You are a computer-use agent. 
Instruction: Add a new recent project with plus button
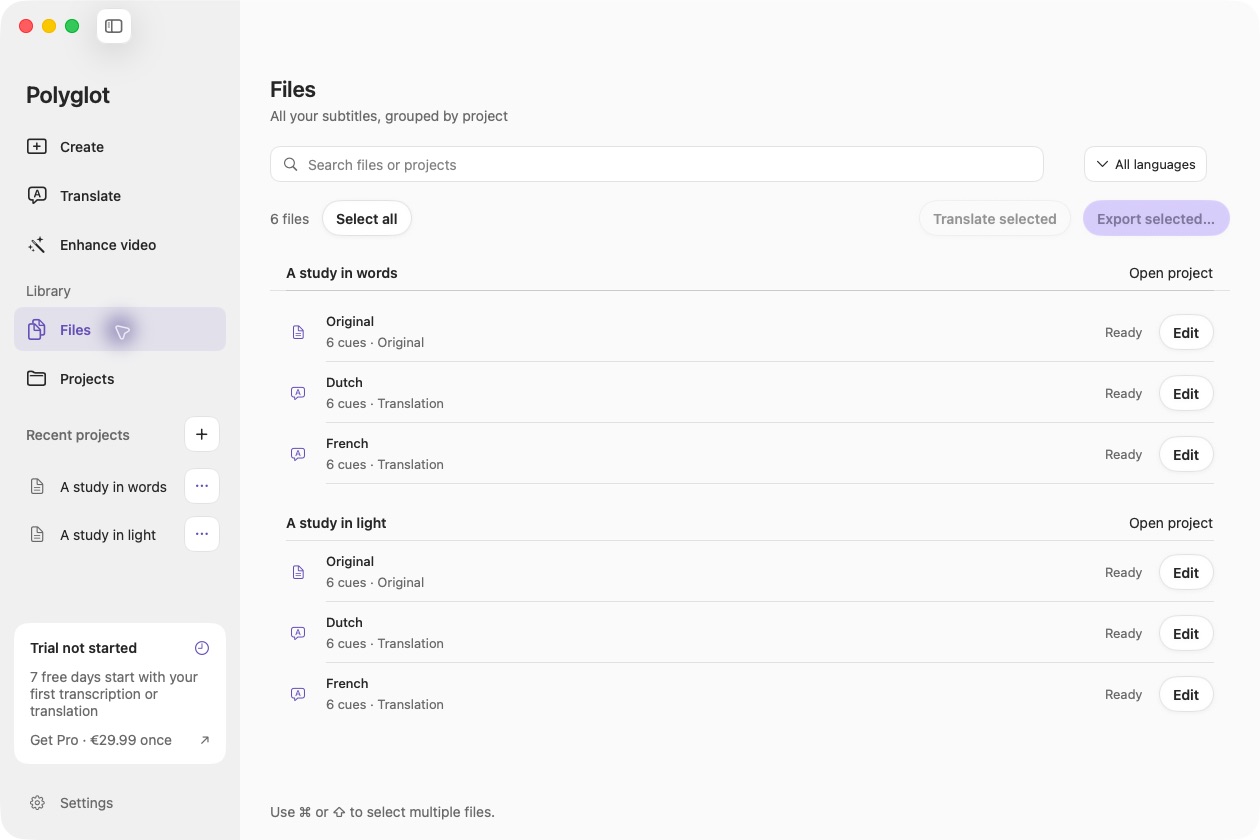202,434
